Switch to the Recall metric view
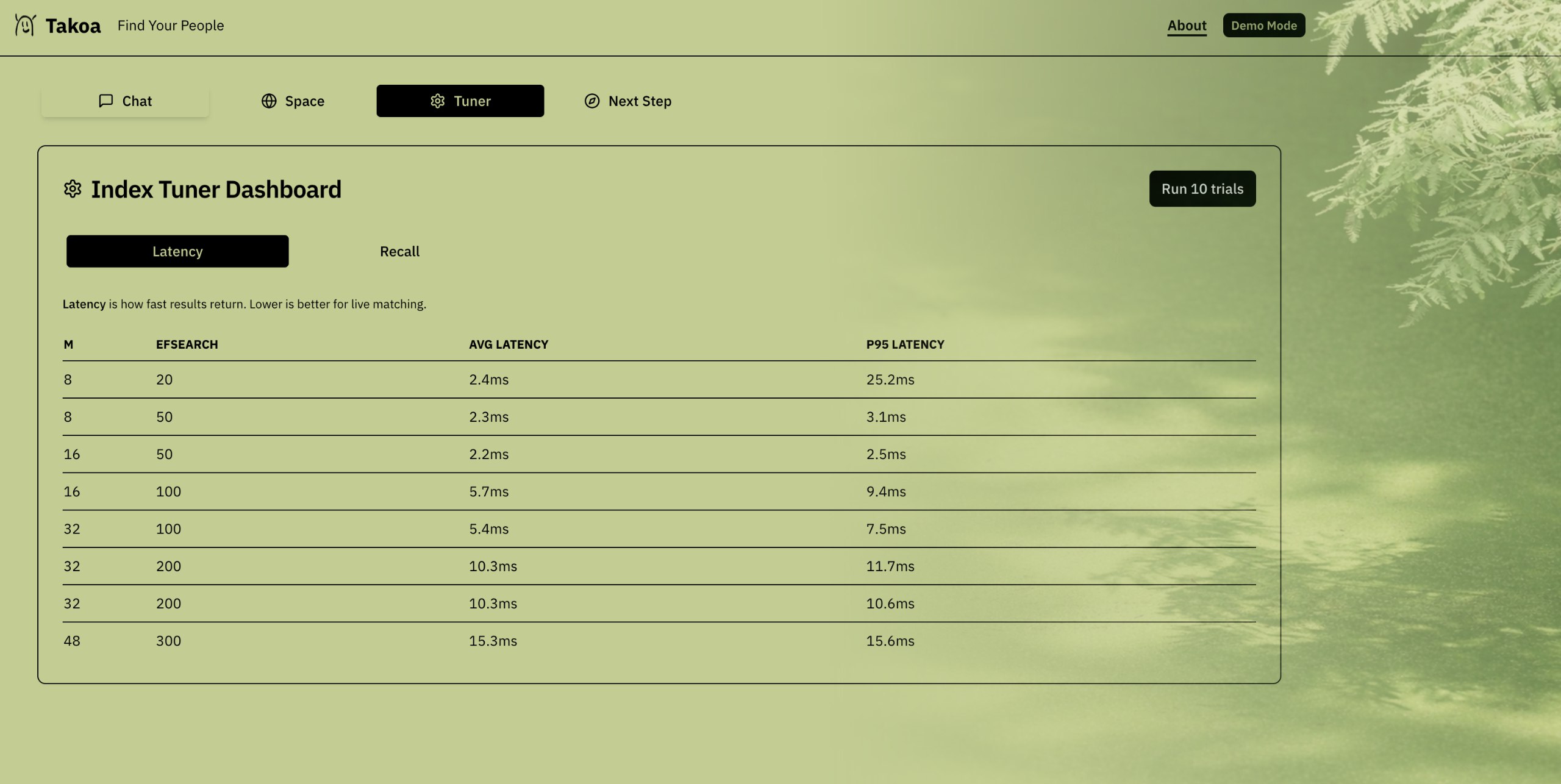 pos(399,251)
